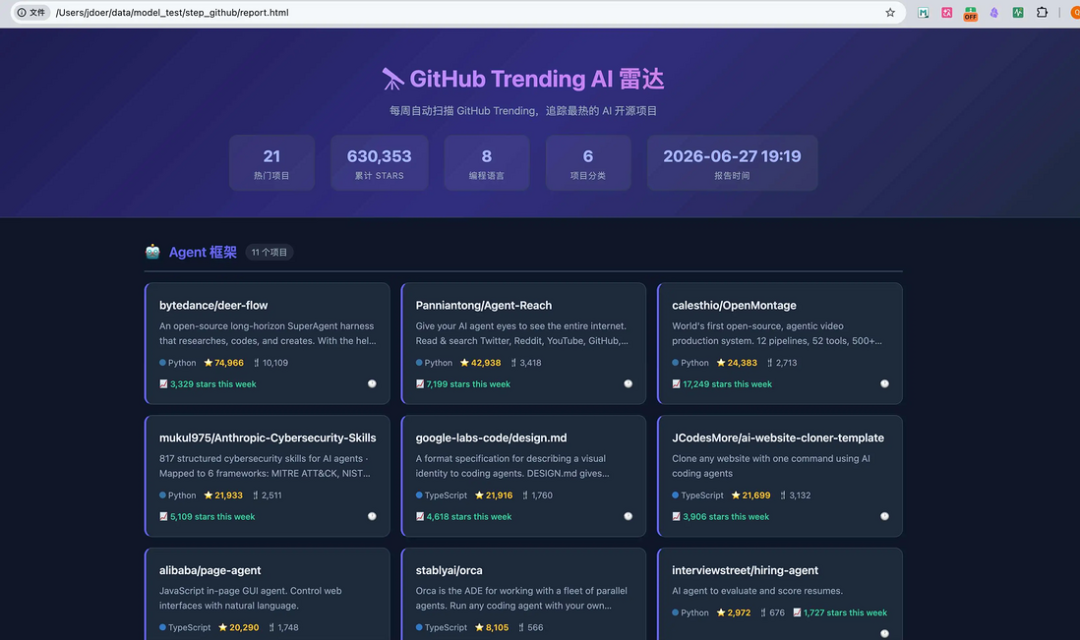Click the address bar file path
The width and height of the screenshot is (1080, 640).
pos(172,12)
